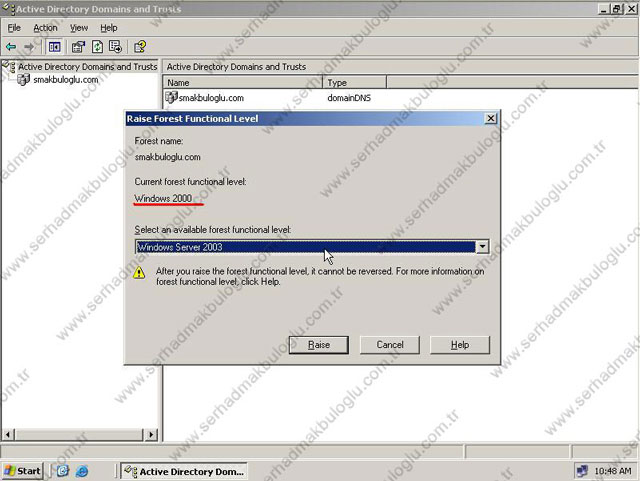Launch Internet Explorer from quick launch
Viewport: 640px width, 481px height.
click(82, 471)
